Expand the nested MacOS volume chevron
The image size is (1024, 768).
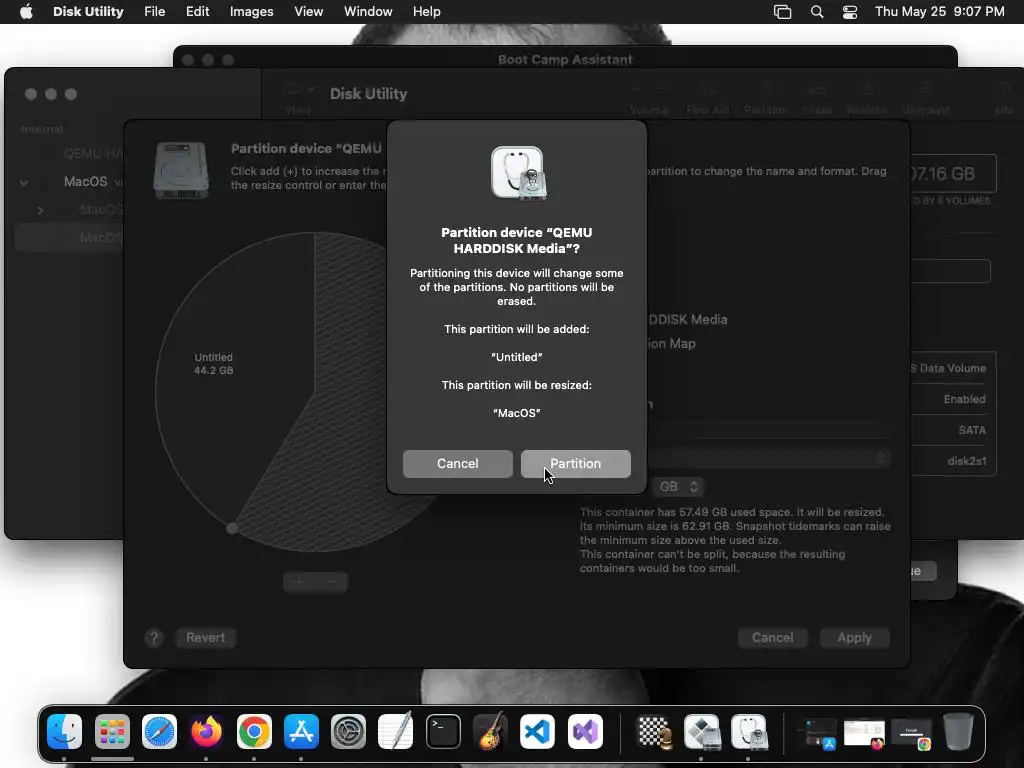point(40,210)
